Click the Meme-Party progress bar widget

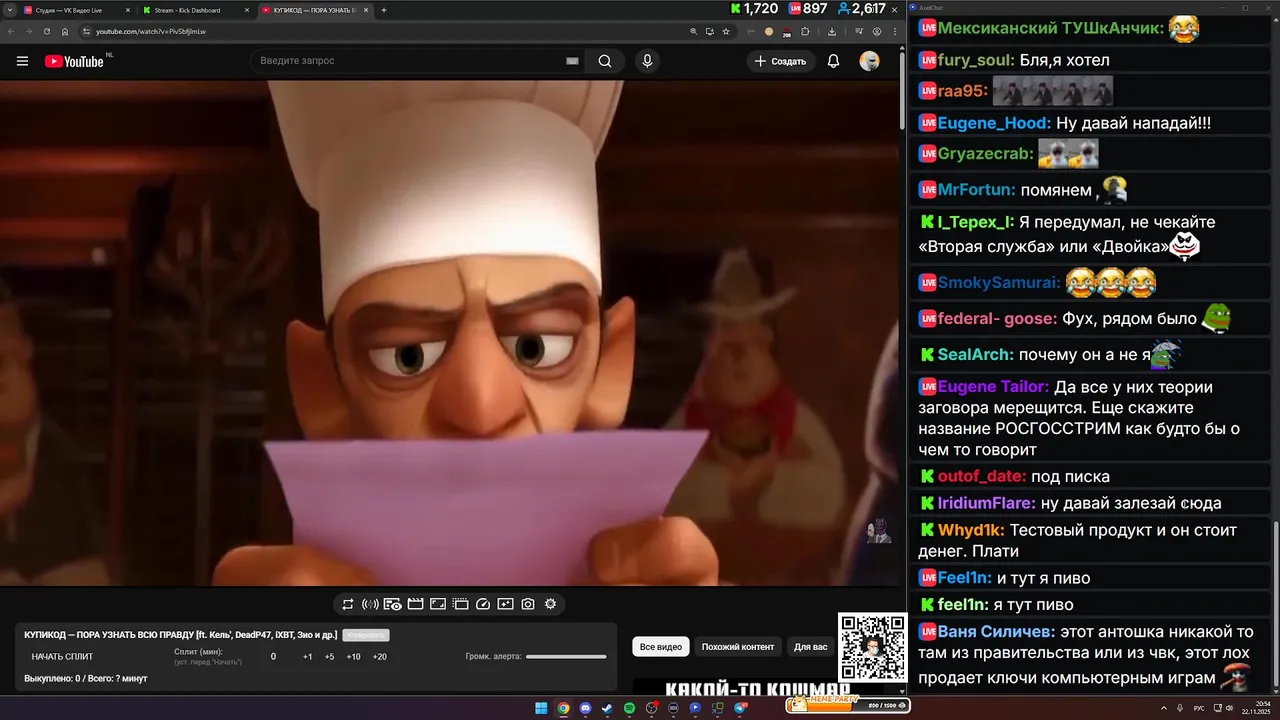(847, 705)
